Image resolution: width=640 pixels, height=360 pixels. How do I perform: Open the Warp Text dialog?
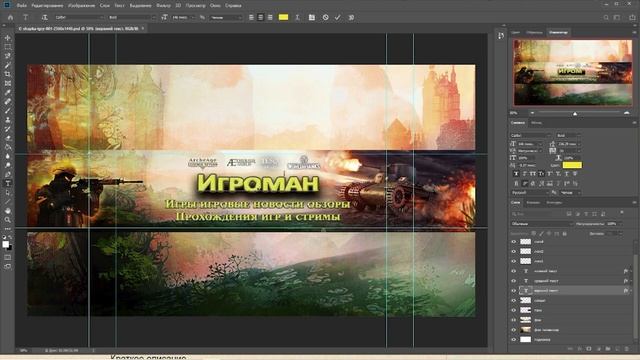[298, 18]
